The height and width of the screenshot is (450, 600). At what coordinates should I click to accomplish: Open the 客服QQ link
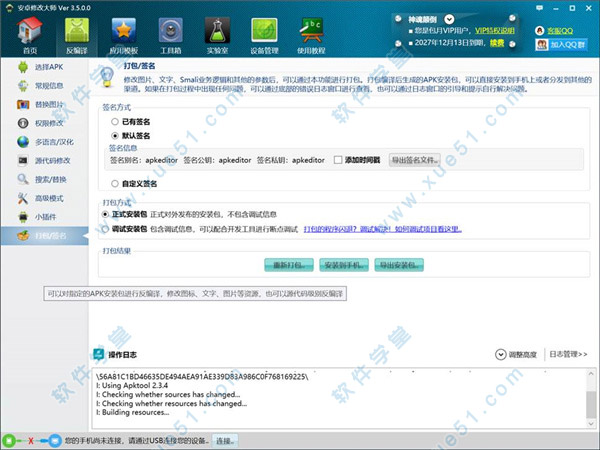[560, 31]
